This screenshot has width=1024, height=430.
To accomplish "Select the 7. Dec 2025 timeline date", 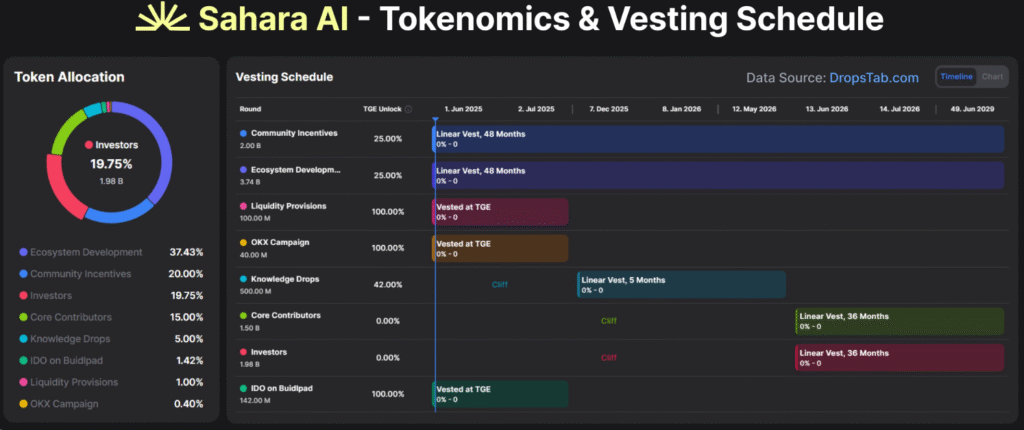I will (608, 109).
